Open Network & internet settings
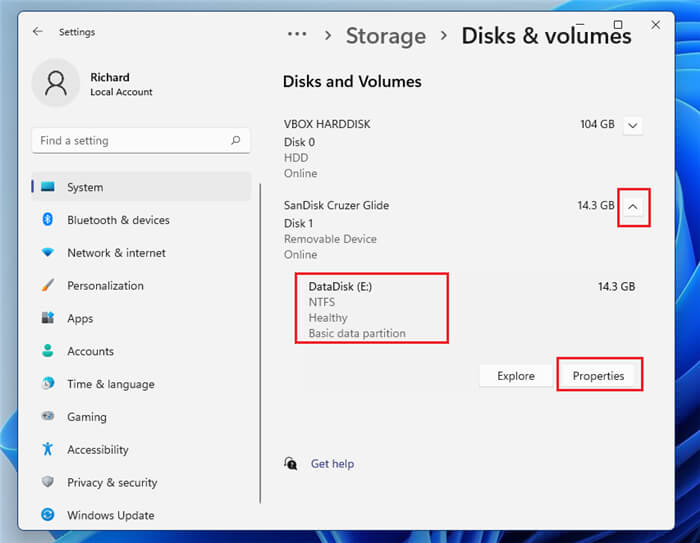 [x=141, y=253]
